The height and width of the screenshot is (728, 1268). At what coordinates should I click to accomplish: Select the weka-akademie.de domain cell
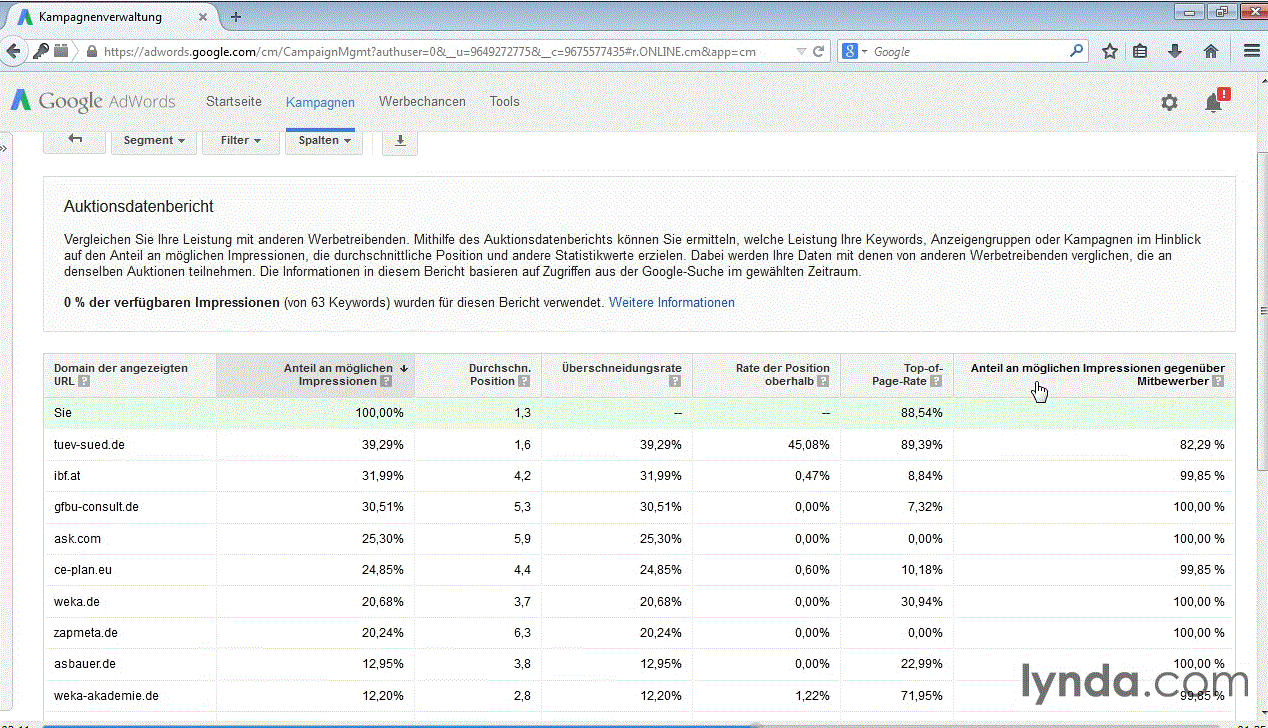[106, 696]
